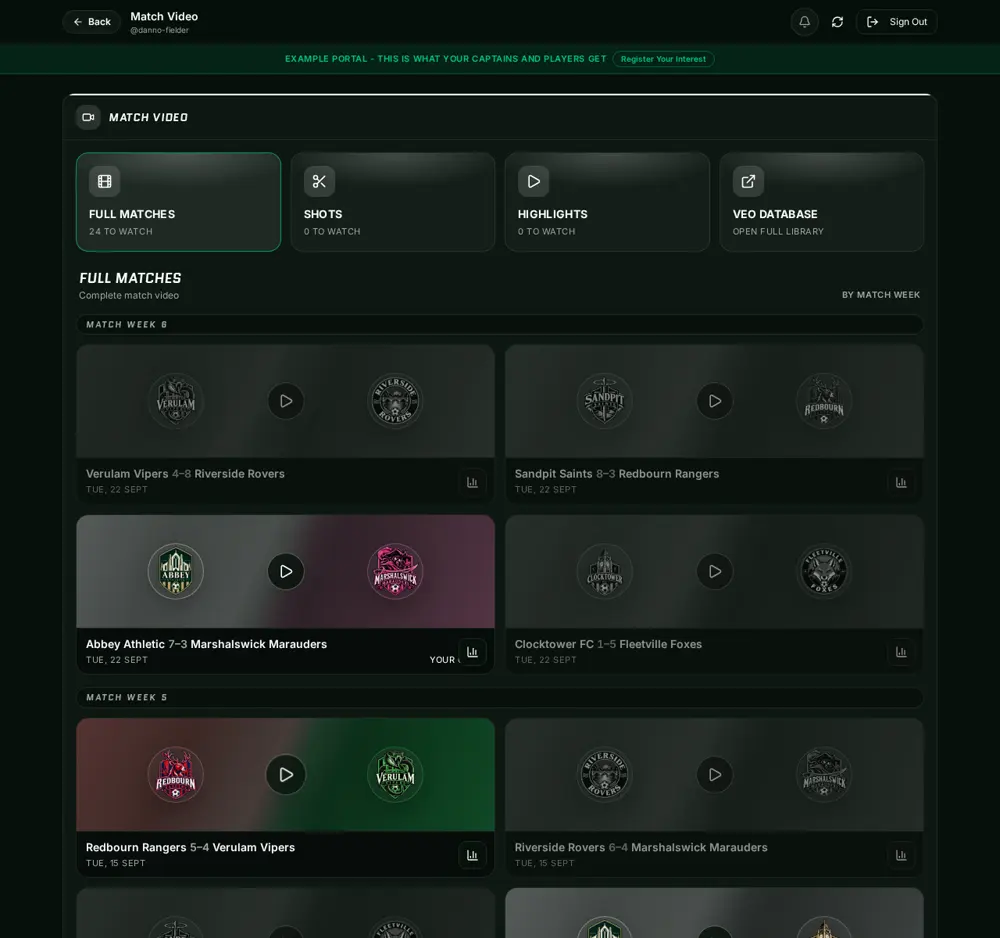Open stats icon for Sandpit Saints 8–3 match

[901, 482]
